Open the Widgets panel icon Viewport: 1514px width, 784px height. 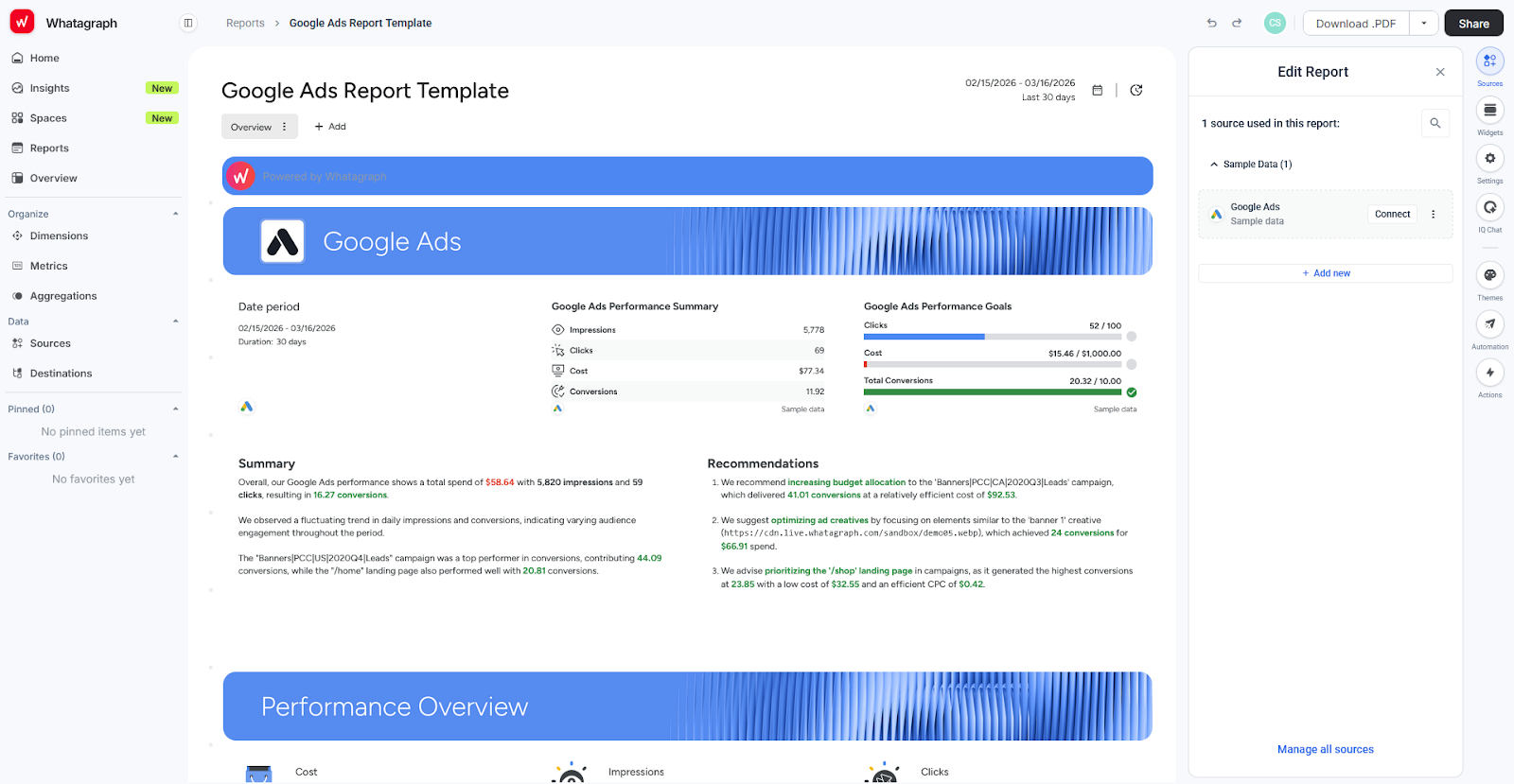pos(1490,110)
